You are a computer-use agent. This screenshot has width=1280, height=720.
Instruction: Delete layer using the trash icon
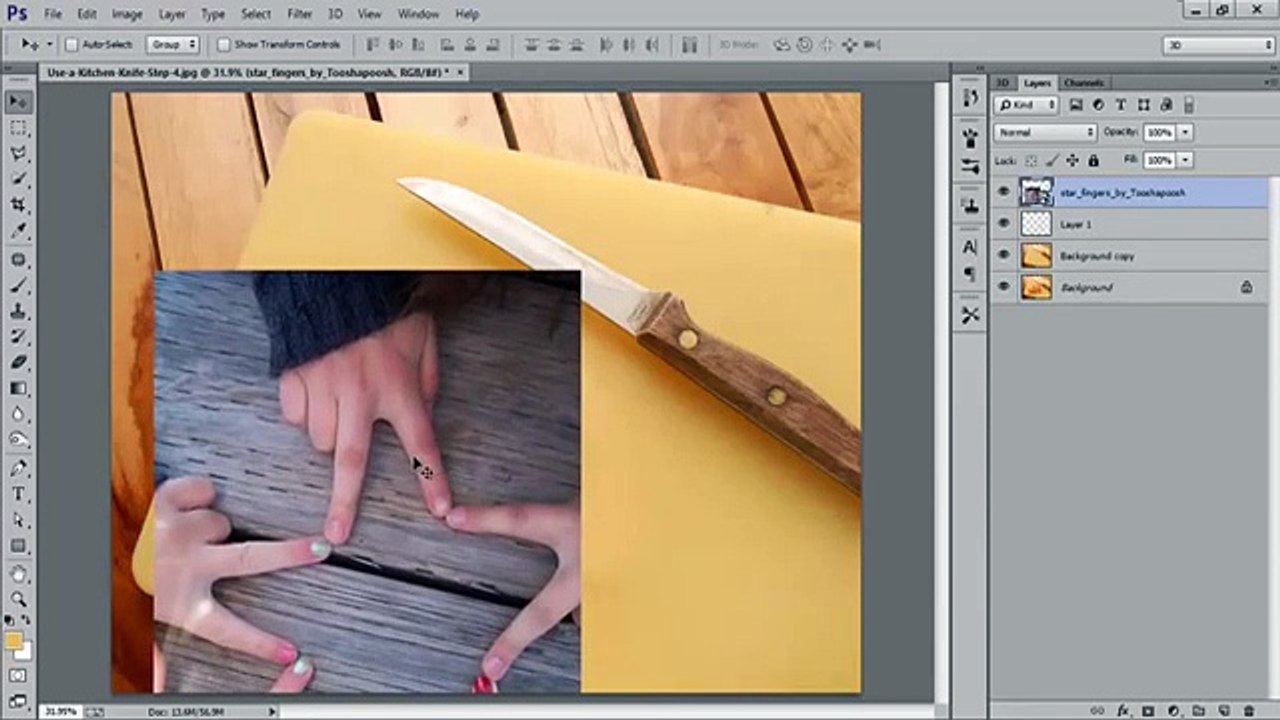click(x=1248, y=710)
